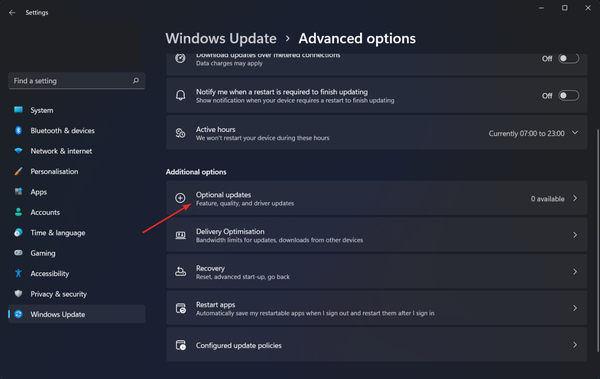
Task: Click 'Additional options' heading
Action: pyautogui.click(x=196, y=172)
